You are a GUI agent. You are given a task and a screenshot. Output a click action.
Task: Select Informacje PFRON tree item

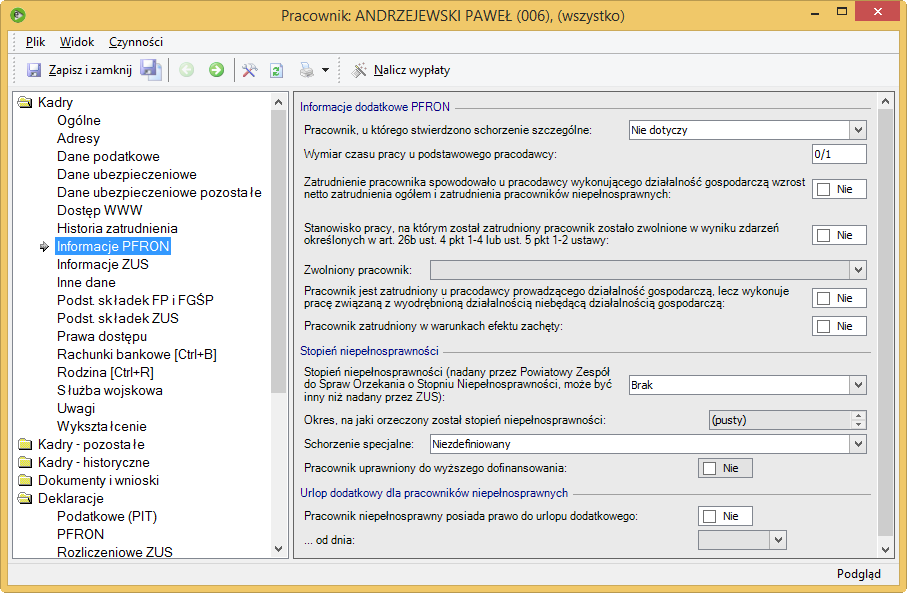point(113,246)
